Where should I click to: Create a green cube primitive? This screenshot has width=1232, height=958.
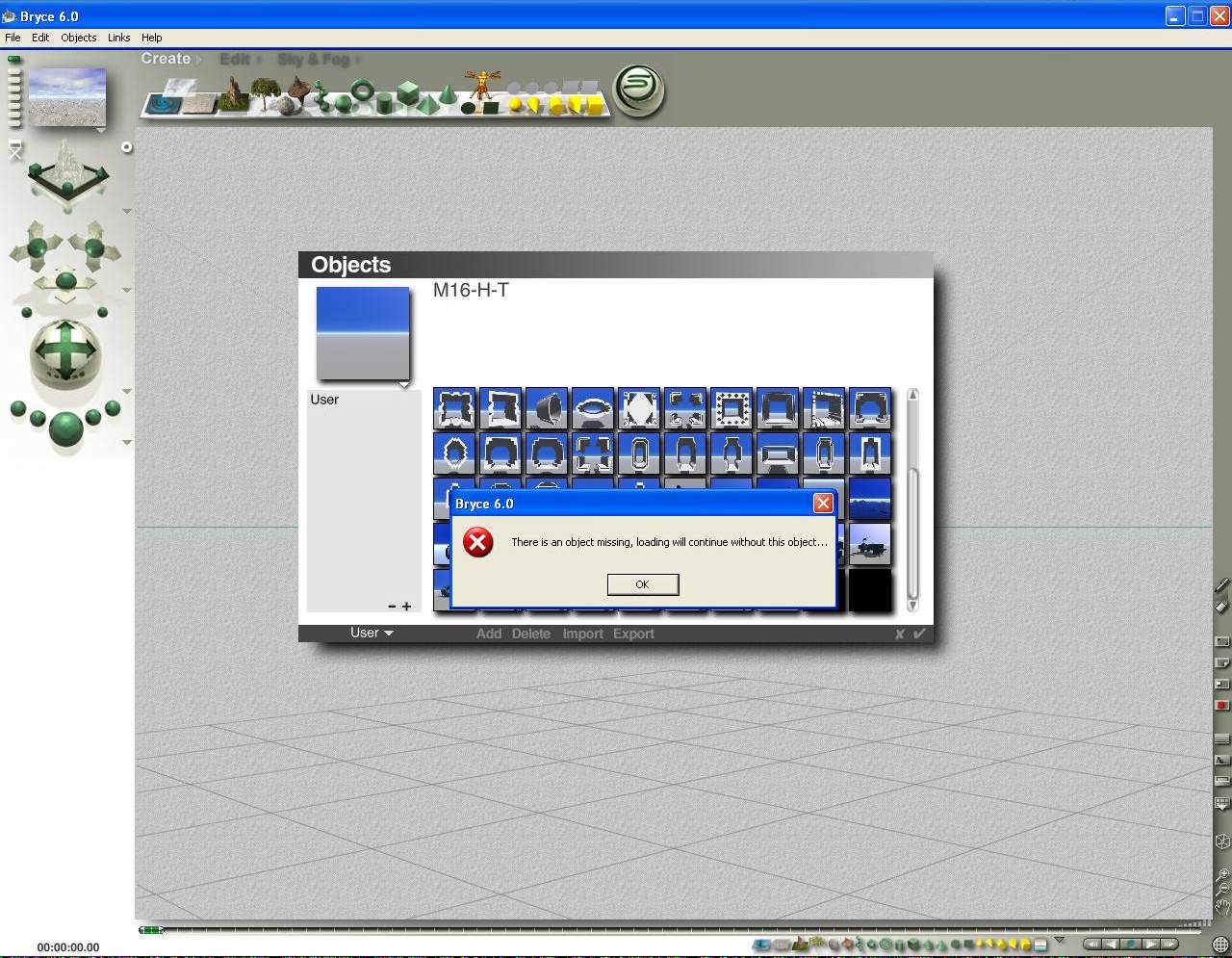pyautogui.click(x=407, y=94)
